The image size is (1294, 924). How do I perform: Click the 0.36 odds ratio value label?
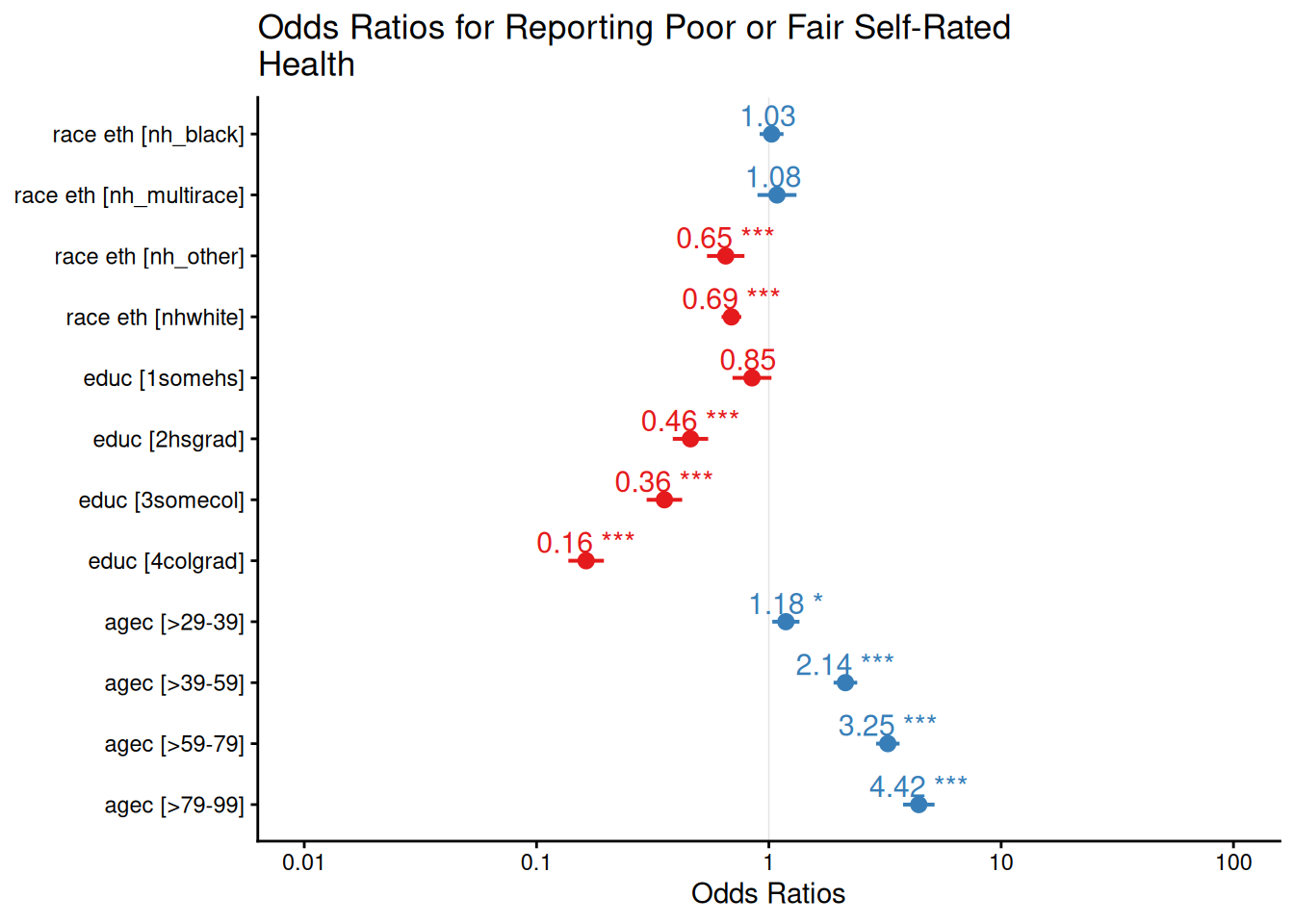(643, 481)
